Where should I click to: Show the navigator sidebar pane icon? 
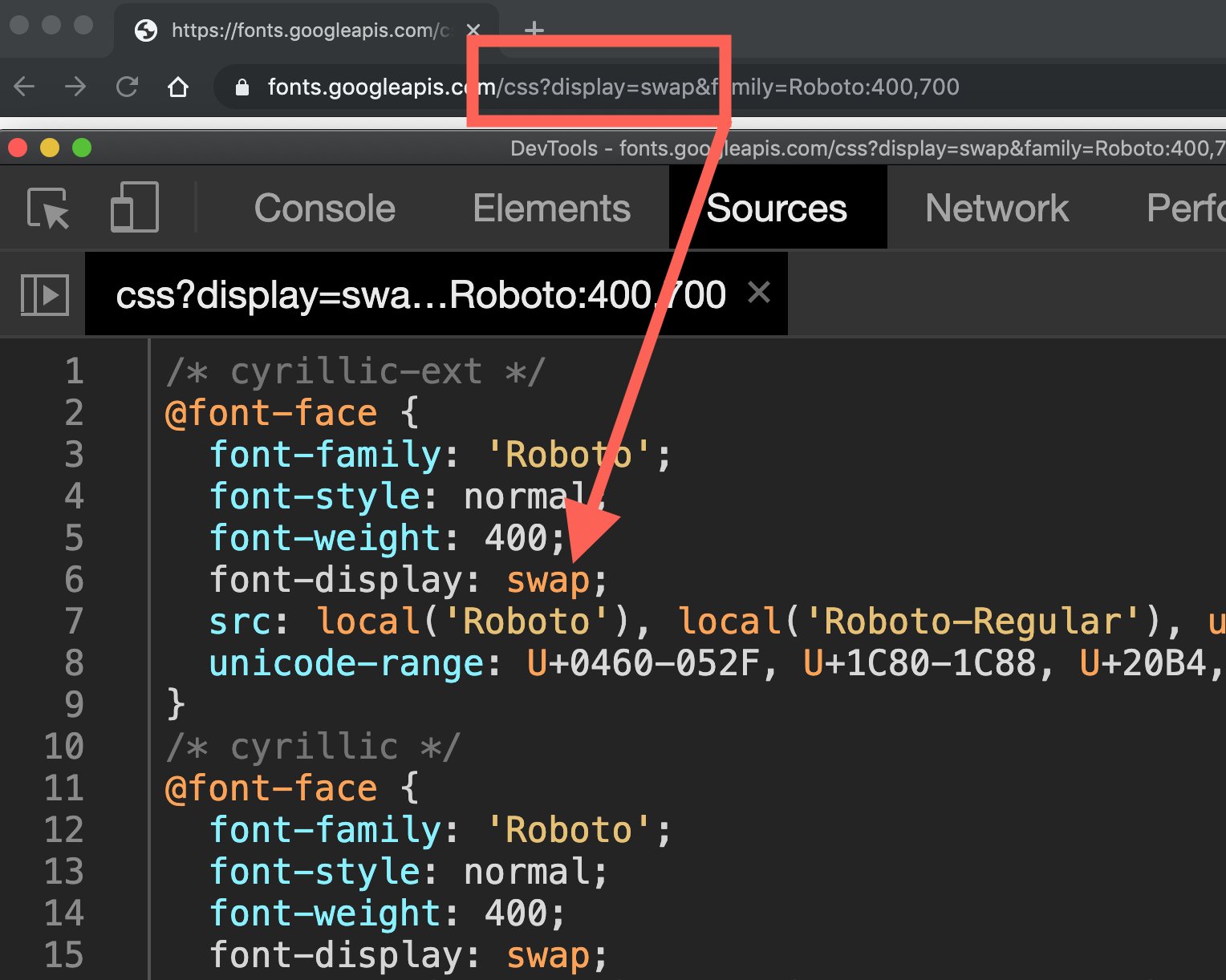[x=44, y=294]
